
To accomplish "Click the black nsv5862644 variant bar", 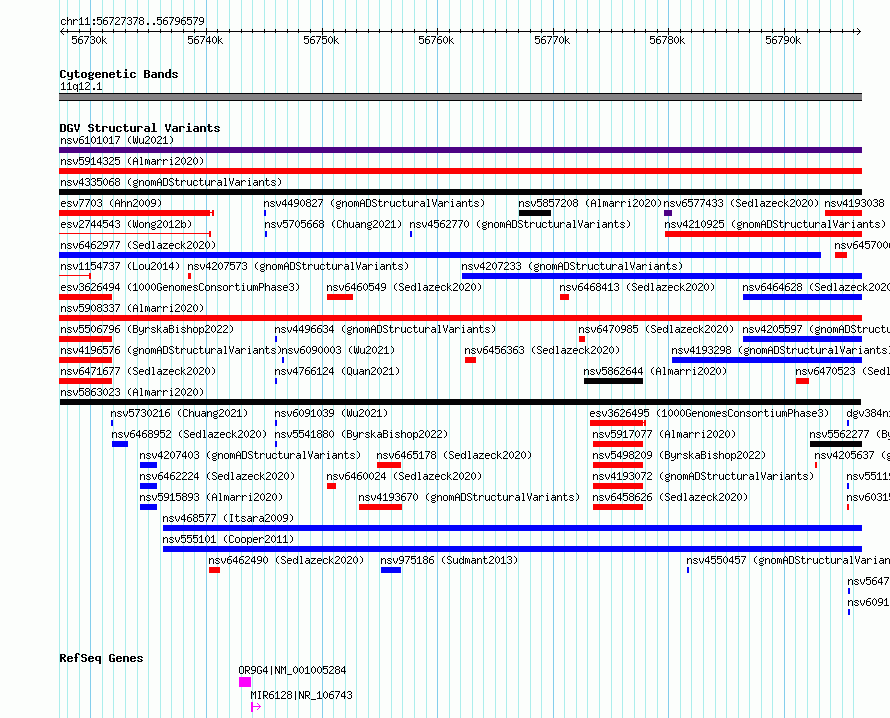I will pyautogui.click(x=614, y=381).
